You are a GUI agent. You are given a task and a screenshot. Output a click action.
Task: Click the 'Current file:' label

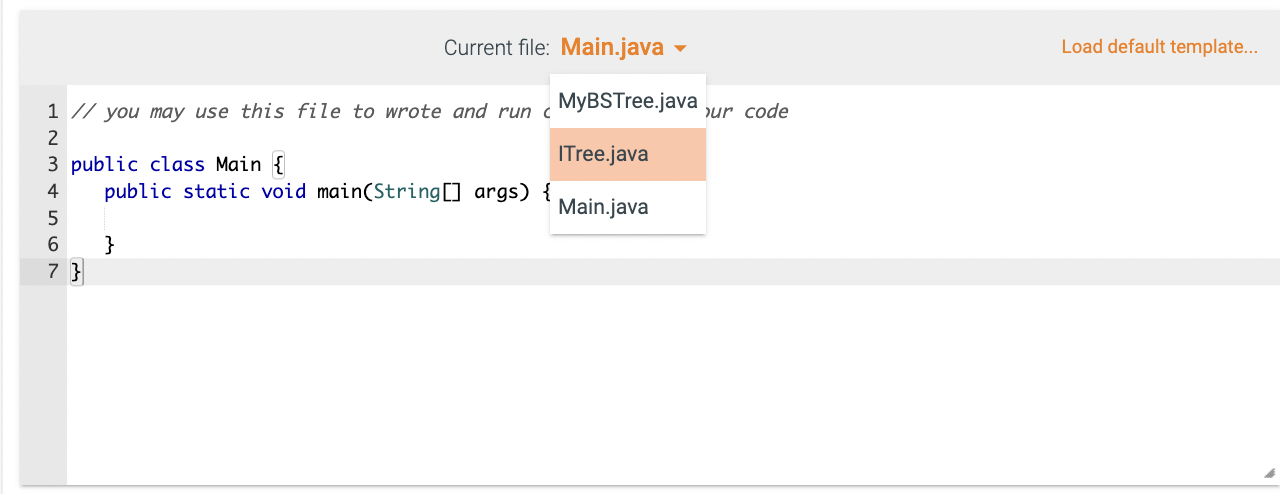pyautogui.click(x=497, y=47)
